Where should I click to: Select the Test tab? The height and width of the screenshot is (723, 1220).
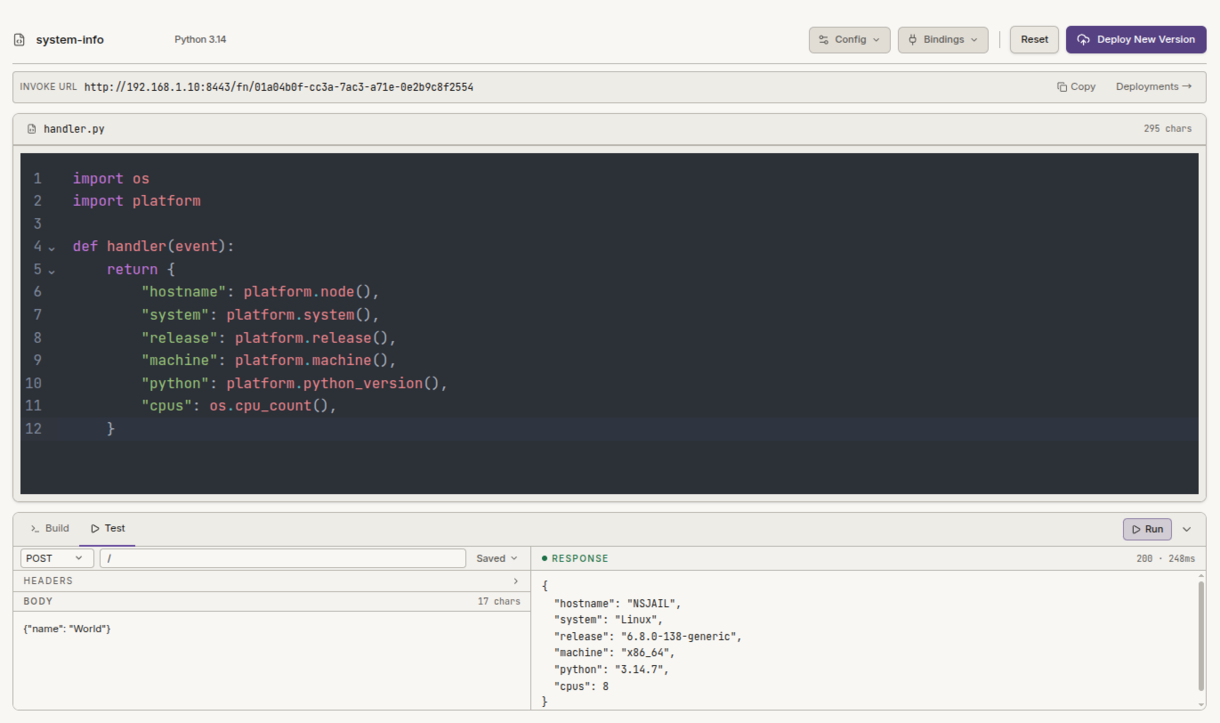coord(108,528)
